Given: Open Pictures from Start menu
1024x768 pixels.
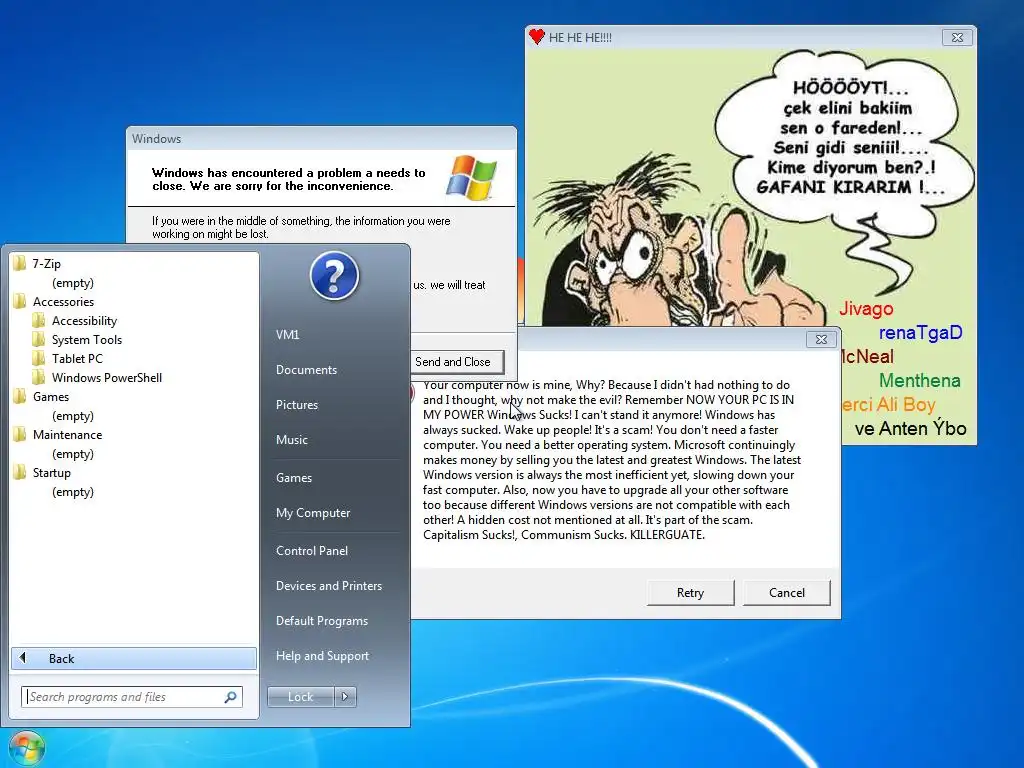Looking at the screenshot, I should pos(297,405).
